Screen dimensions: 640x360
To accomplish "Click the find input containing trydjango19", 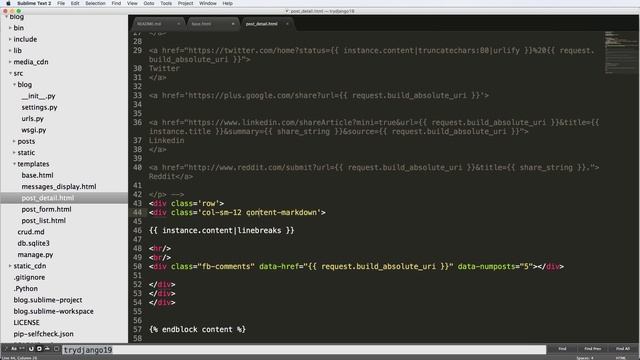I will 304,349.
